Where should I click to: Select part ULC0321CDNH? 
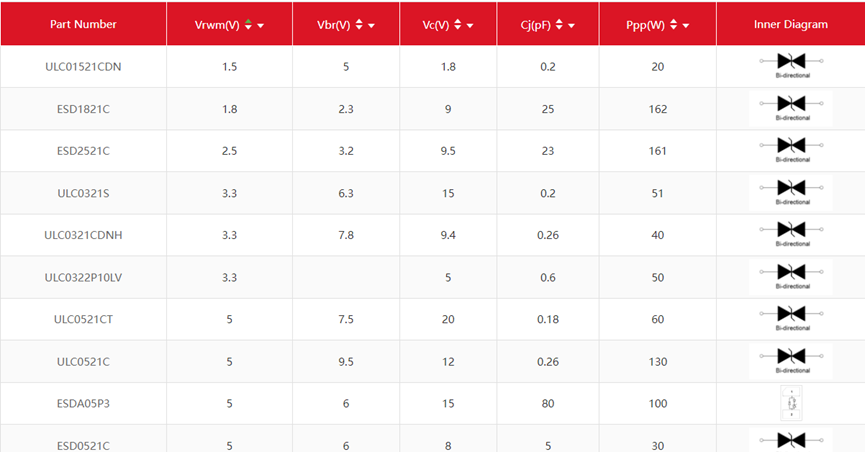tap(83, 235)
